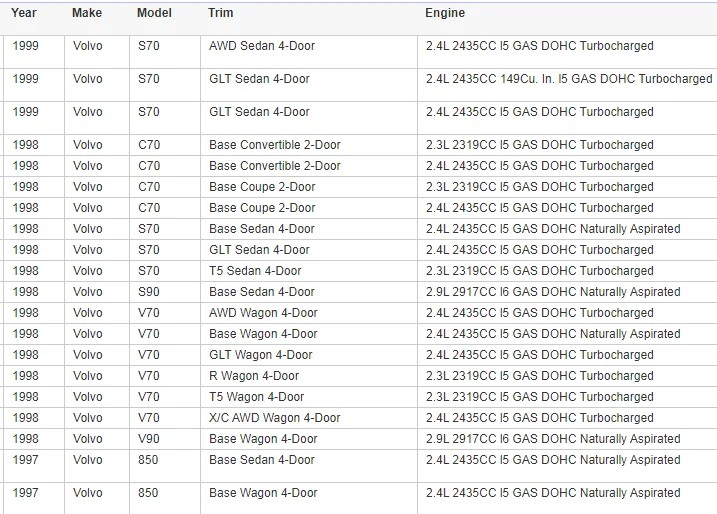The image size is (717, 514).
Task: Click Naturally Aspirated engine in S70 Base Sedan row
Action: [x=553, y=229]
